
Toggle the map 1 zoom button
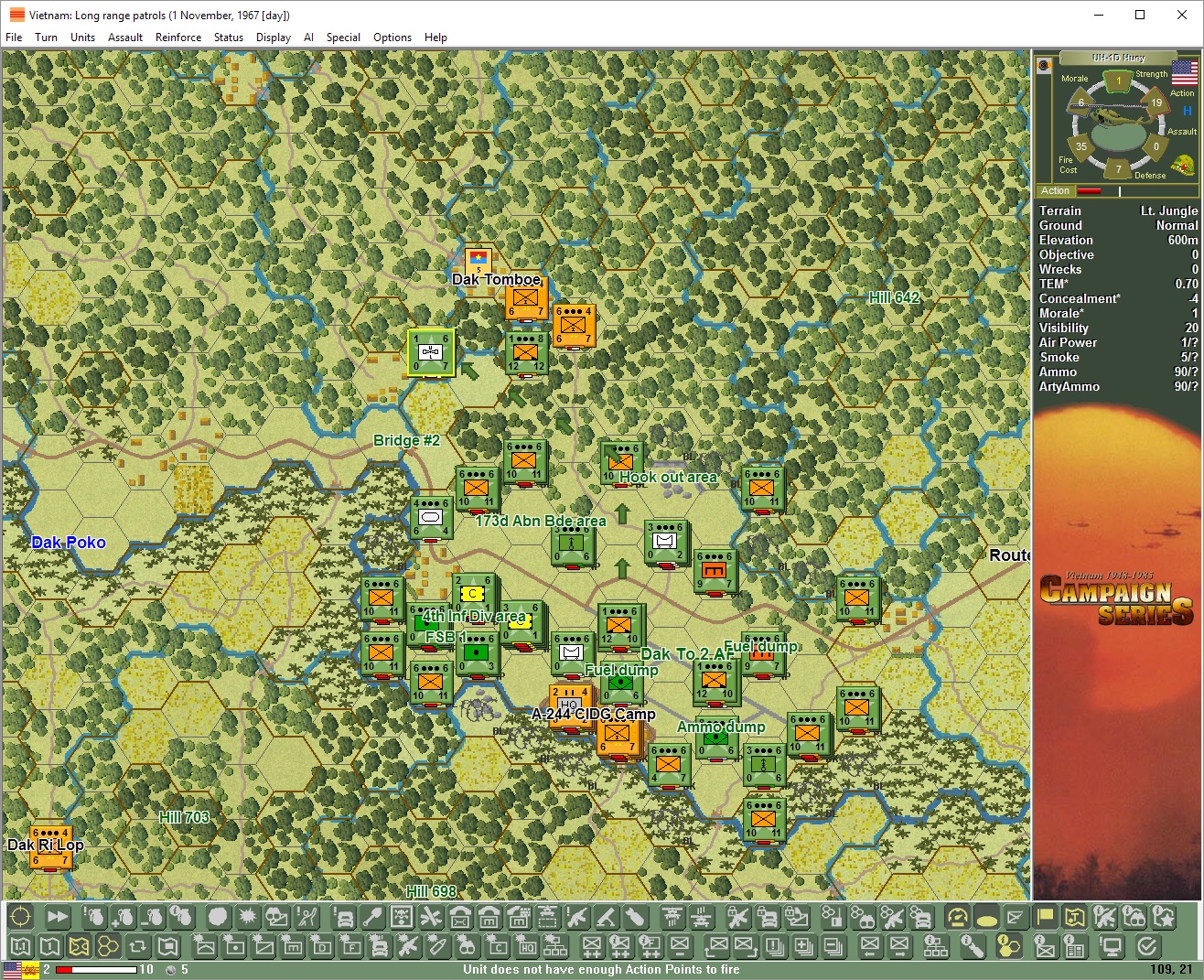click(49, 945)
